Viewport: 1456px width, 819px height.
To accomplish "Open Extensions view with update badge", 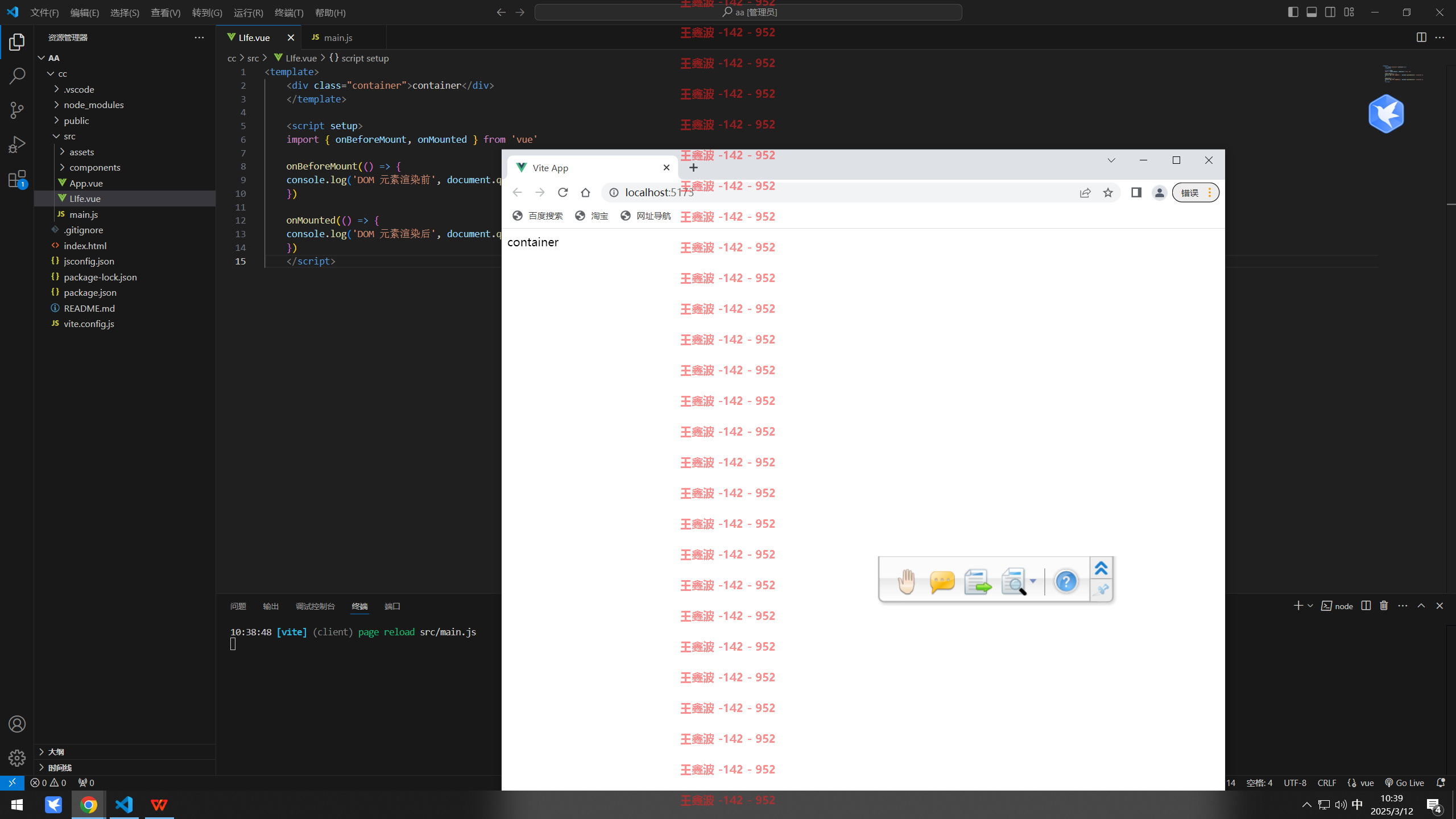I will [x=17, y=179].
